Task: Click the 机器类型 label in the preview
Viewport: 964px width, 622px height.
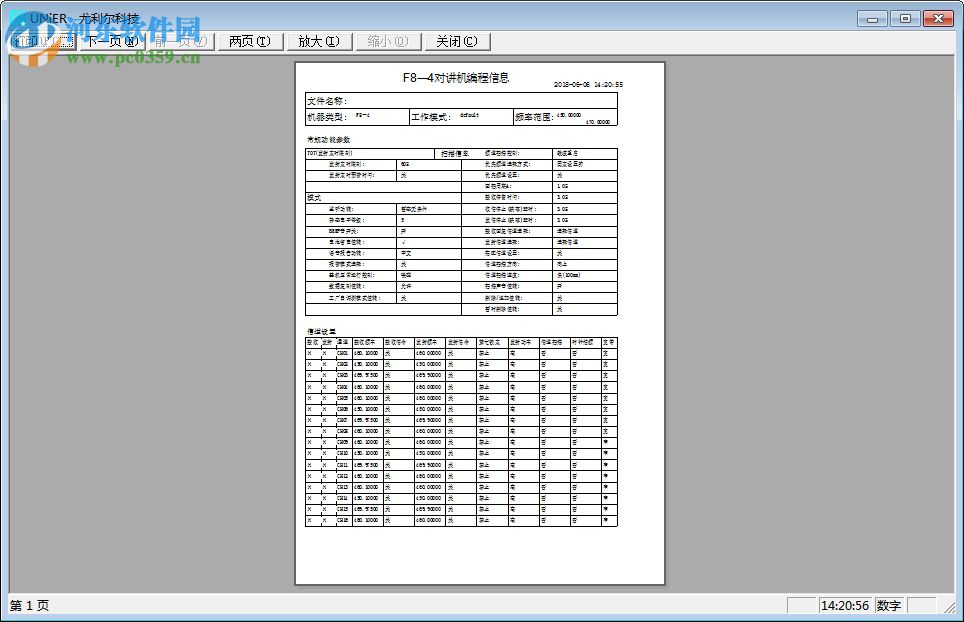Action: point(327,117)
